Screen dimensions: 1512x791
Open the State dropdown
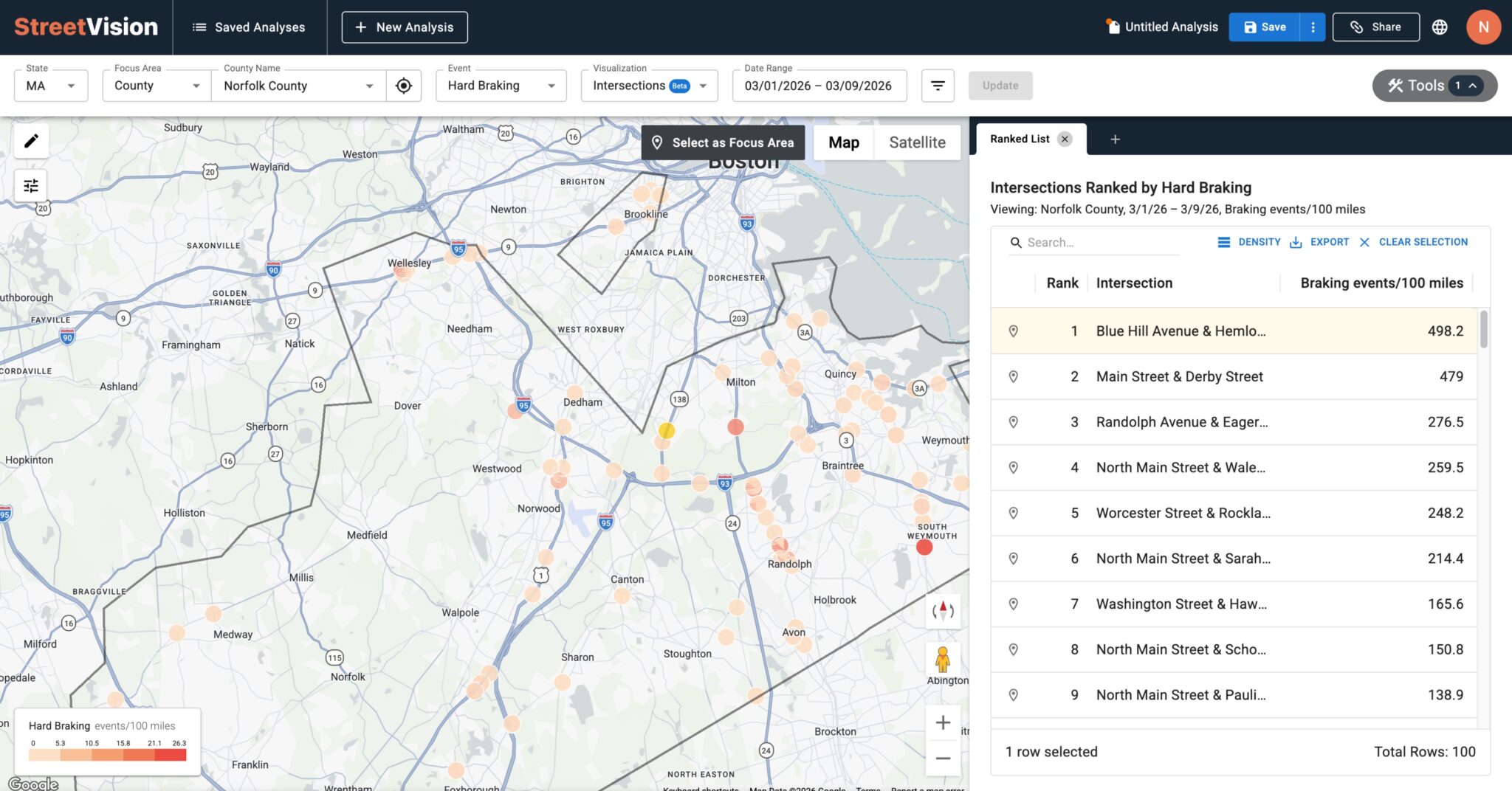coord(51,86)
